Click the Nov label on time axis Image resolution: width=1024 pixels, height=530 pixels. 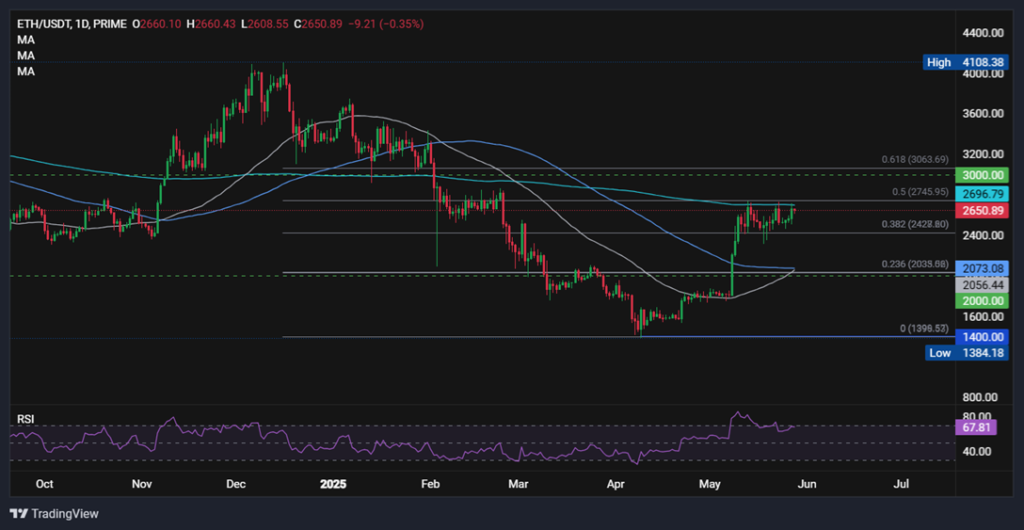[x=142, y=484]
